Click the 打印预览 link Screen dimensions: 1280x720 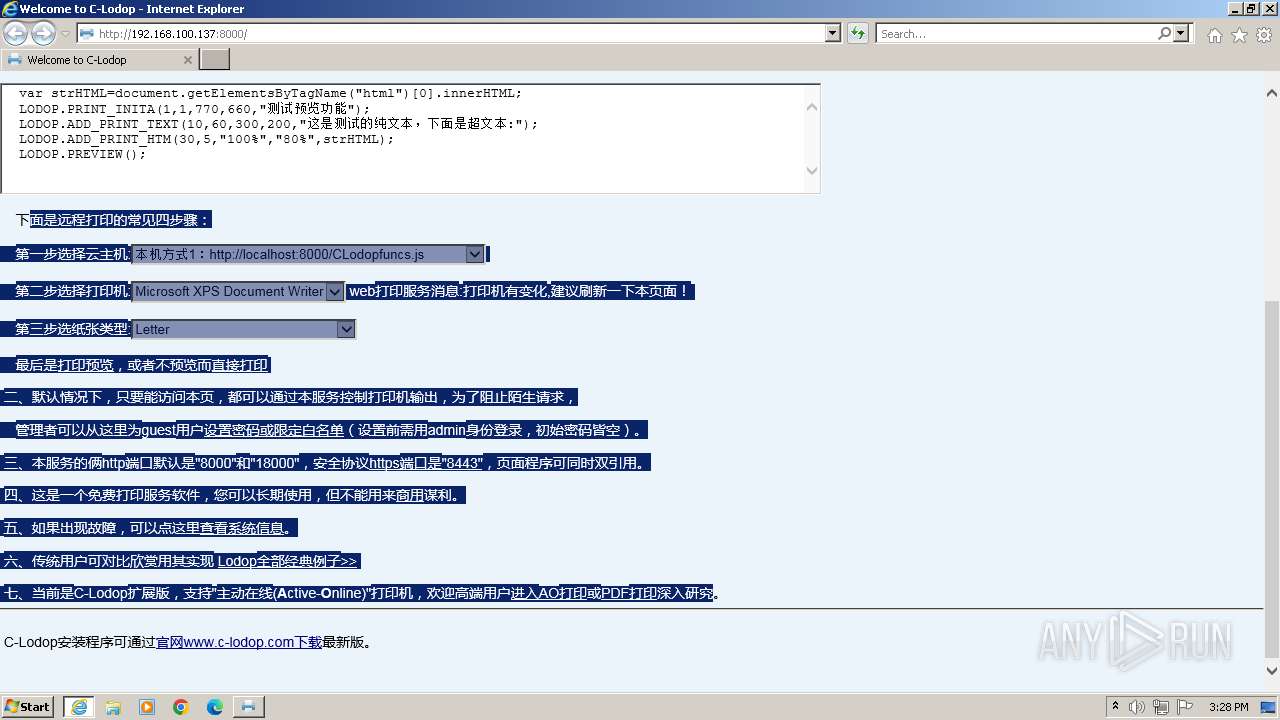(x=85, y=365)
